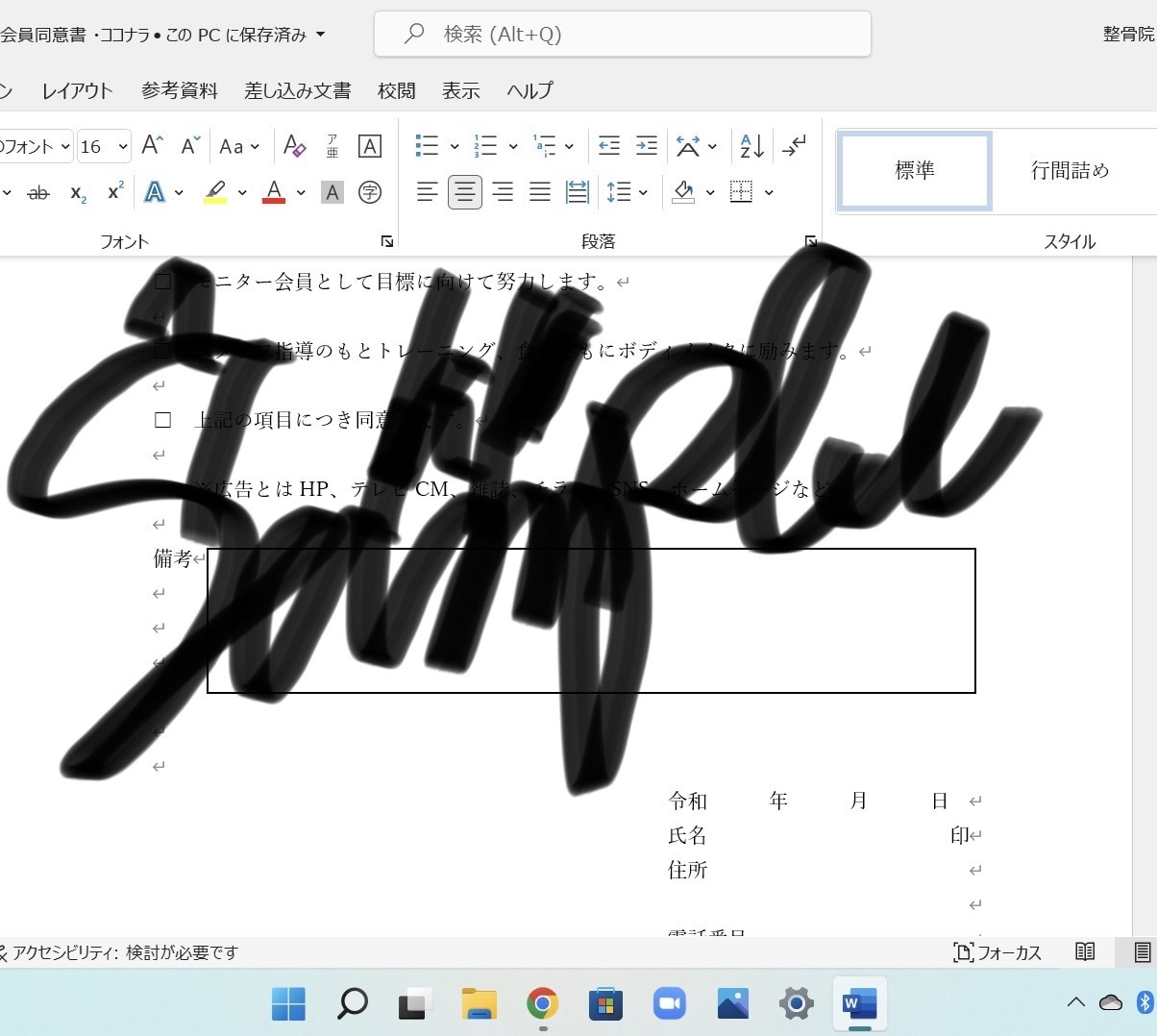Align text to the left
This screenshot has width=1157, height=1036.
point(428,192)
